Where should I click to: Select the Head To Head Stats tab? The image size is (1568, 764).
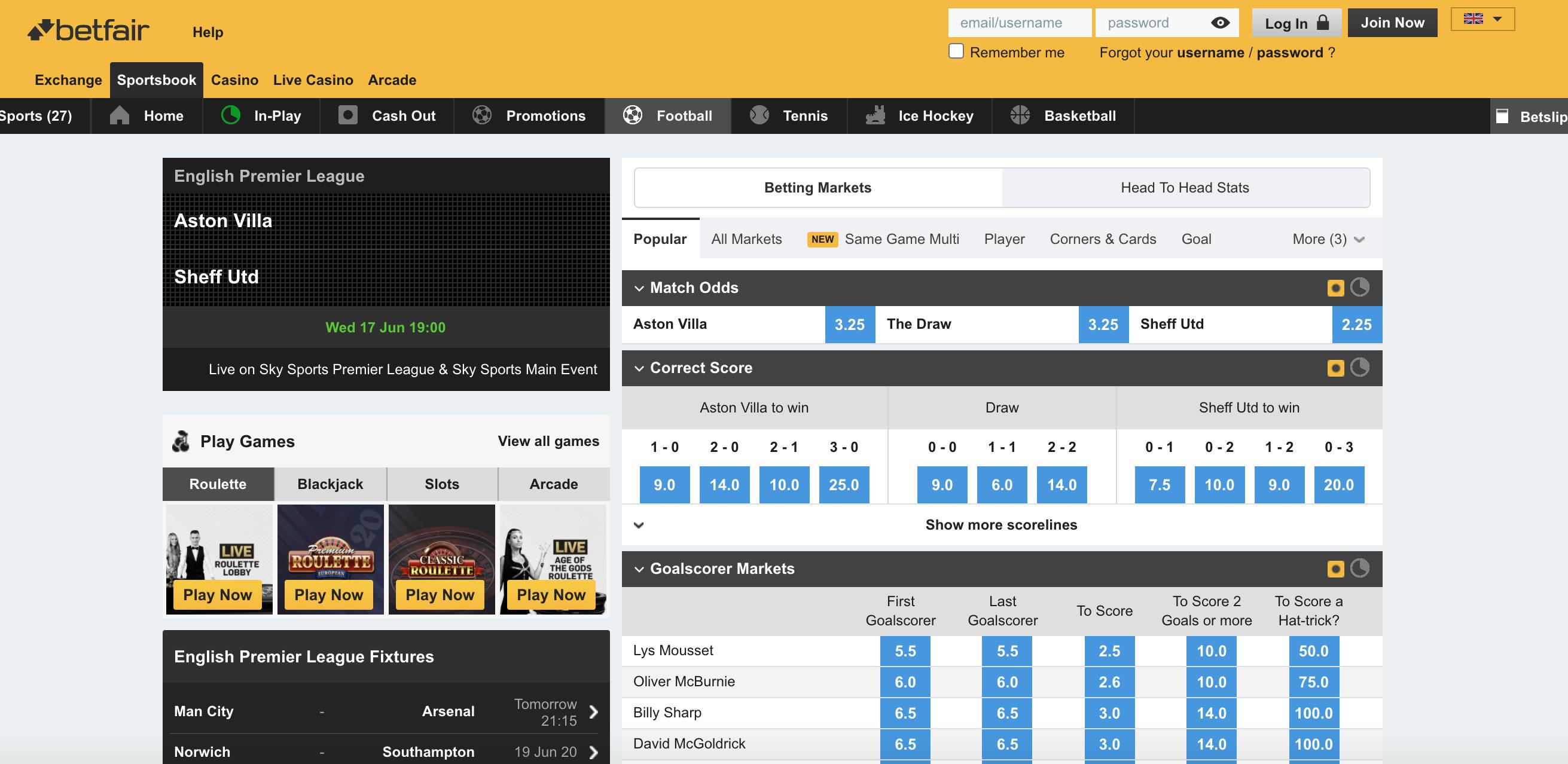pyautogui.click(x=1185, y=187)
